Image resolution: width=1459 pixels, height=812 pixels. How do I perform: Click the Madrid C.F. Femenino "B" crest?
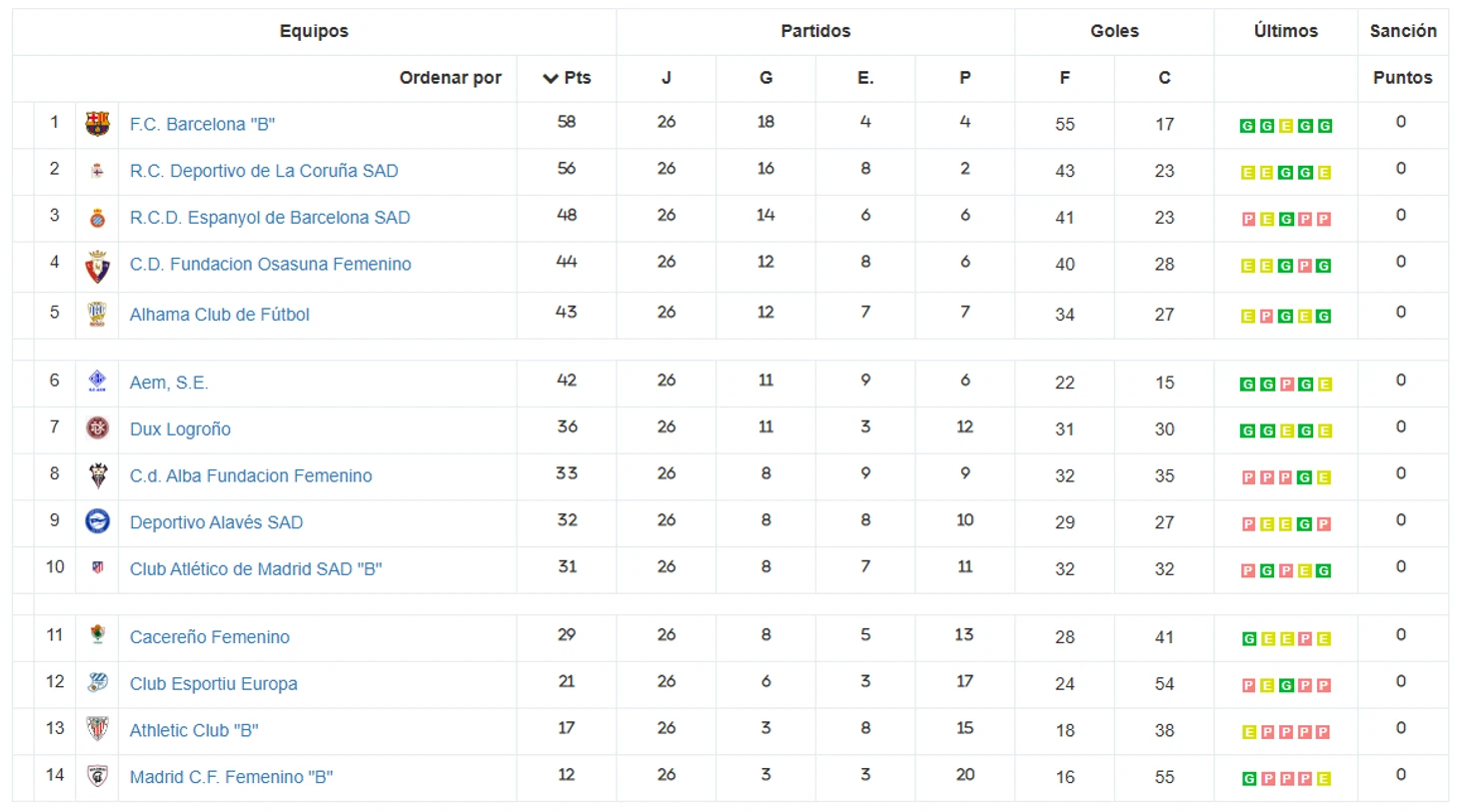(97, 776)
